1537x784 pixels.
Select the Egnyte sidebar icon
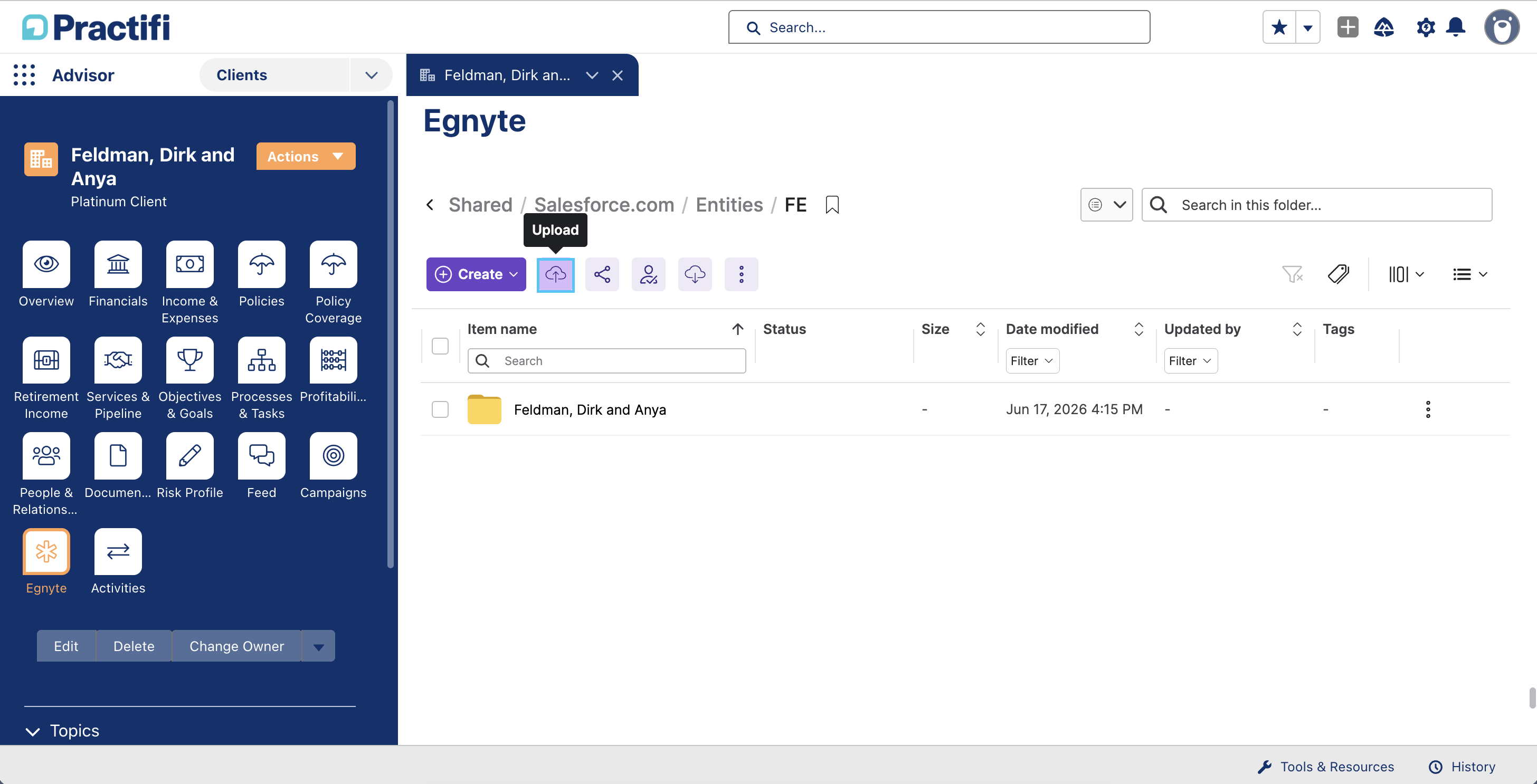pyautogui.click(x=46, y=552)
